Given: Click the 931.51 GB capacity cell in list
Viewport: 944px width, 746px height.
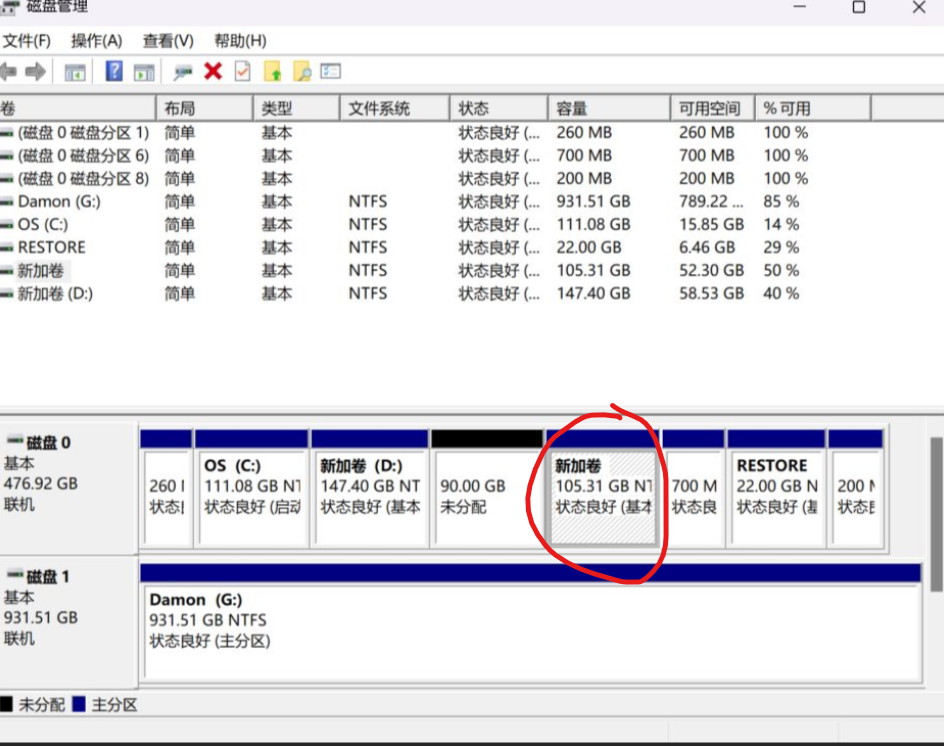Looking at the screenshot, I should coord(593,201).
